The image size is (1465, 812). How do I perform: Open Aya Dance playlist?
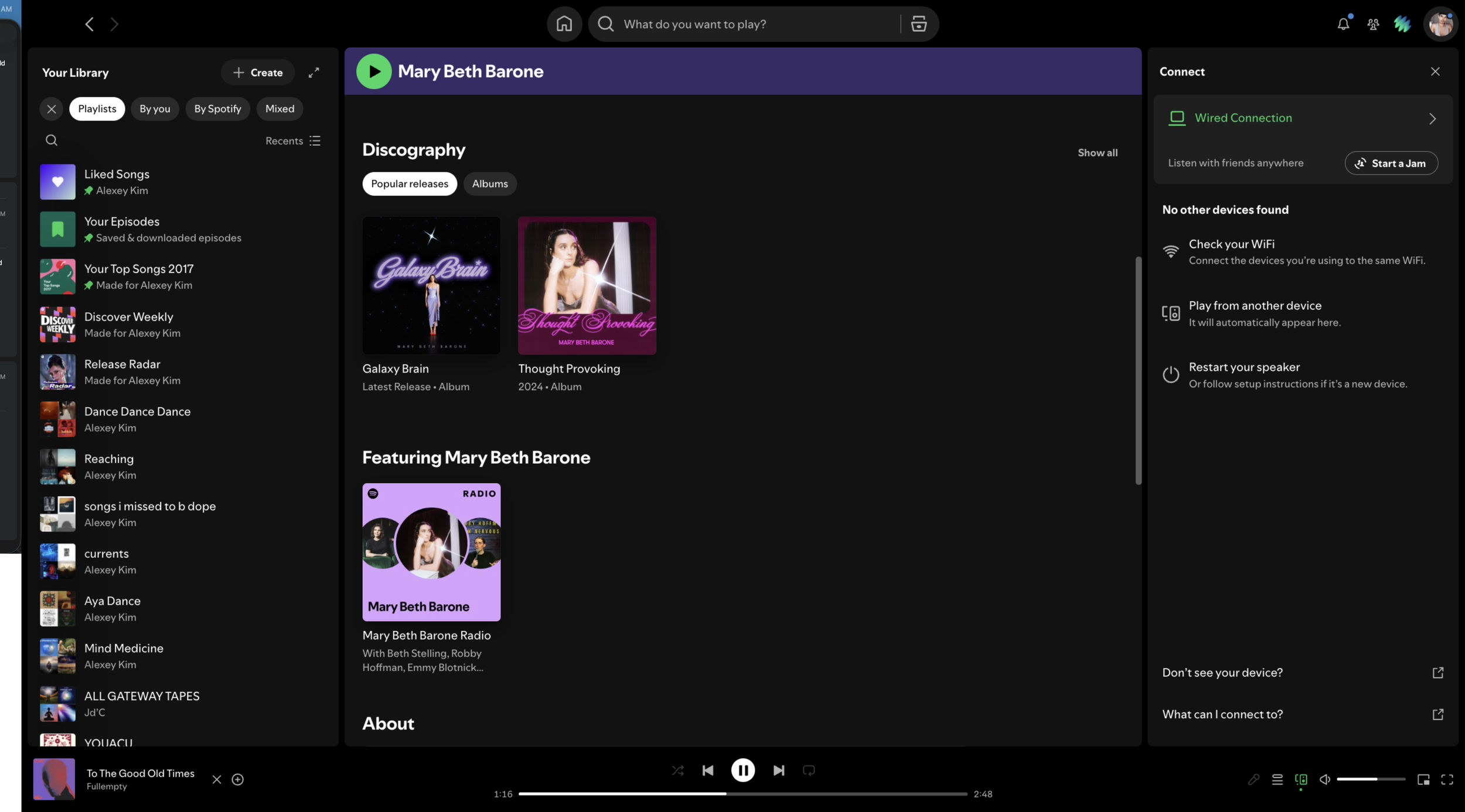(183, 609)
